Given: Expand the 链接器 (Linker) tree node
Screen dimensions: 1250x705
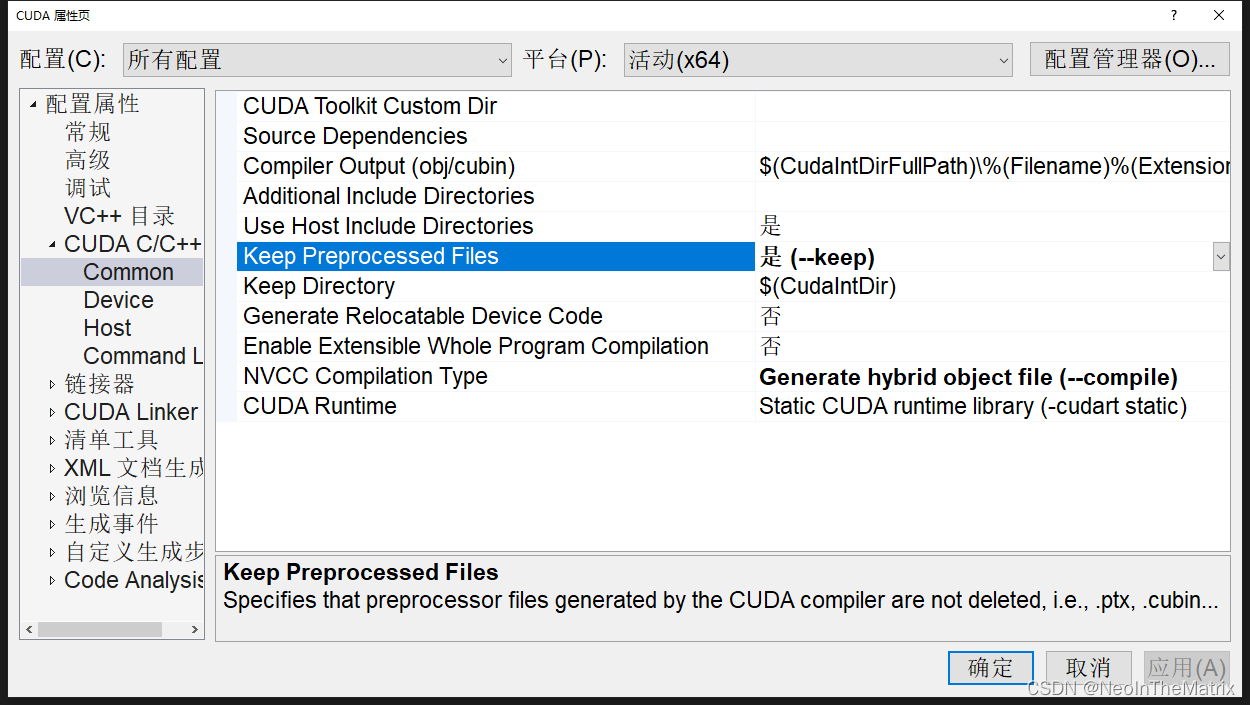Looking at the screenshot, I should [54, 383].
